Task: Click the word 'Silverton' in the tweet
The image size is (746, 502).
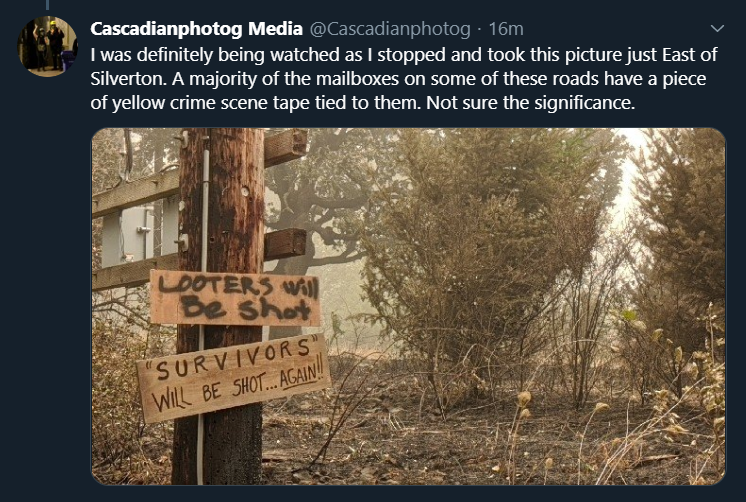Action: pyautogui.click(x=128, y=79)
